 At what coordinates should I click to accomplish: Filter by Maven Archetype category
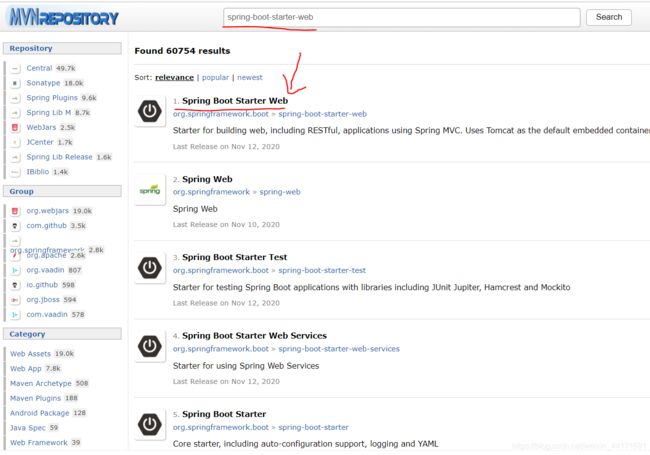point(41,384)
